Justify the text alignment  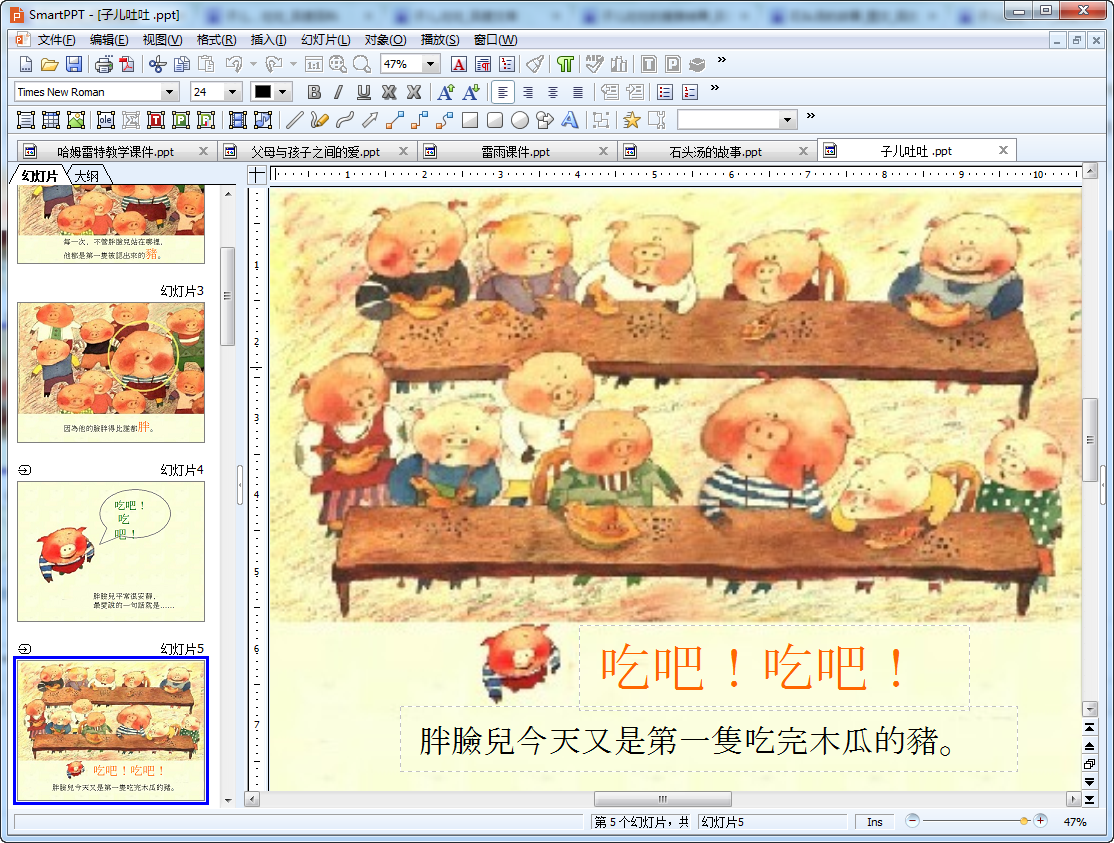(x=578, y=92)
